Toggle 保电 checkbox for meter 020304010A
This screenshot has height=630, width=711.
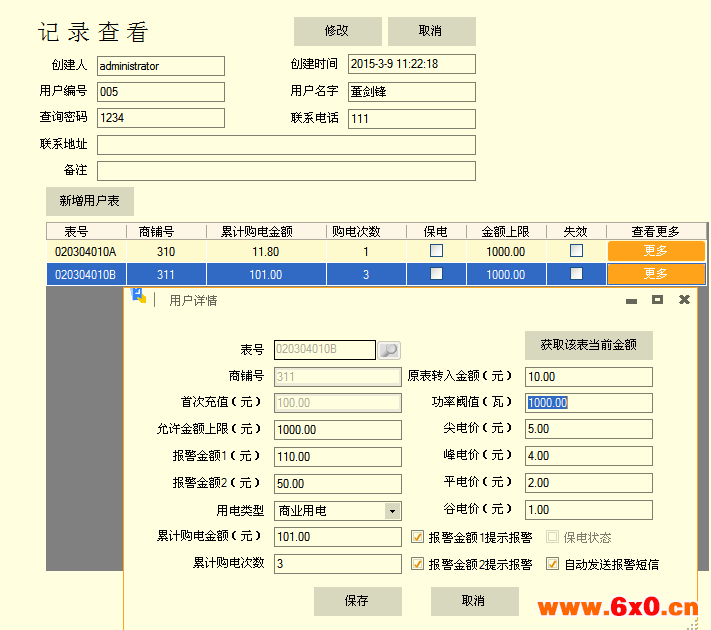[436, 251]
